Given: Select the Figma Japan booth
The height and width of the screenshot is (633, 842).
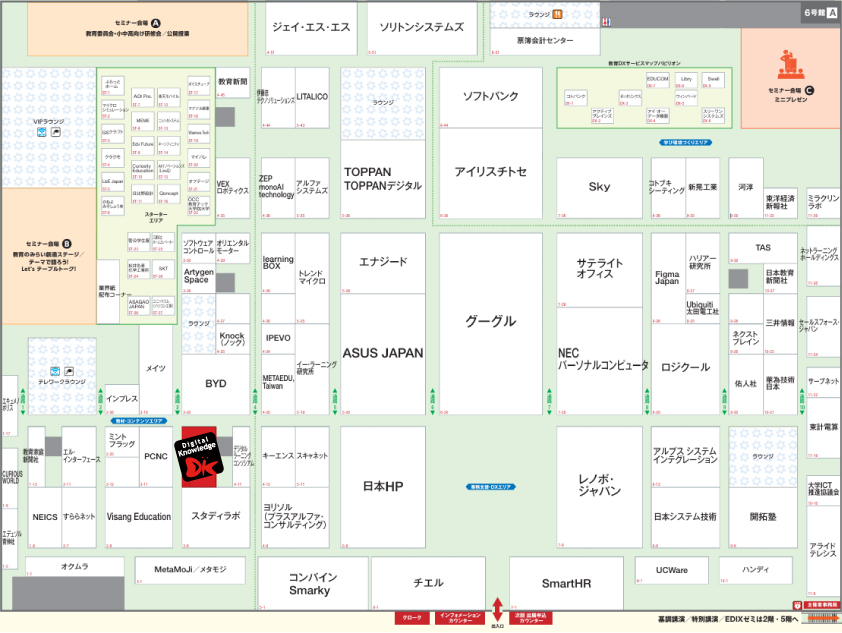Looking at the screenshot, I should coord(667,278).
